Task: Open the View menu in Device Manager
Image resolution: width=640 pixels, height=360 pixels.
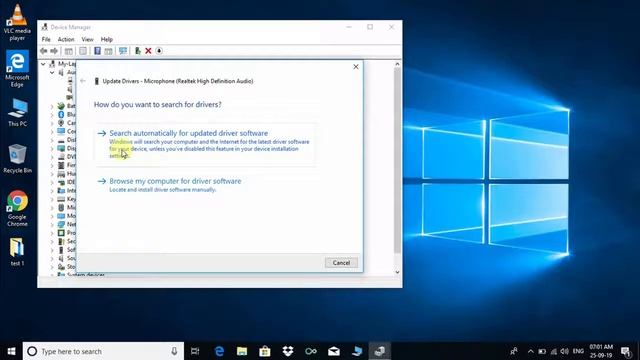Action: [87, 40]
